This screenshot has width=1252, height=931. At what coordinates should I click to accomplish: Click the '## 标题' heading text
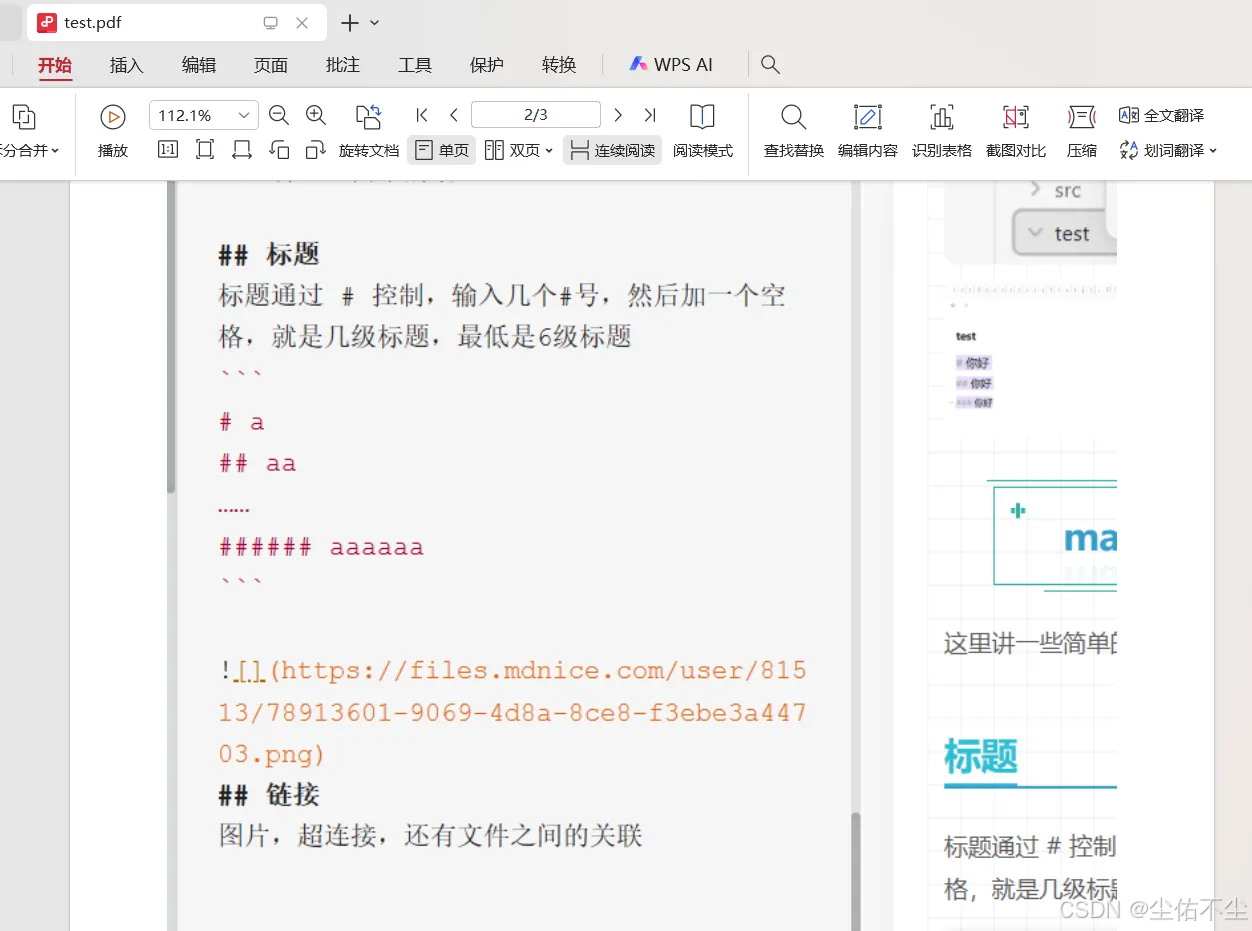tap(269, 254)
